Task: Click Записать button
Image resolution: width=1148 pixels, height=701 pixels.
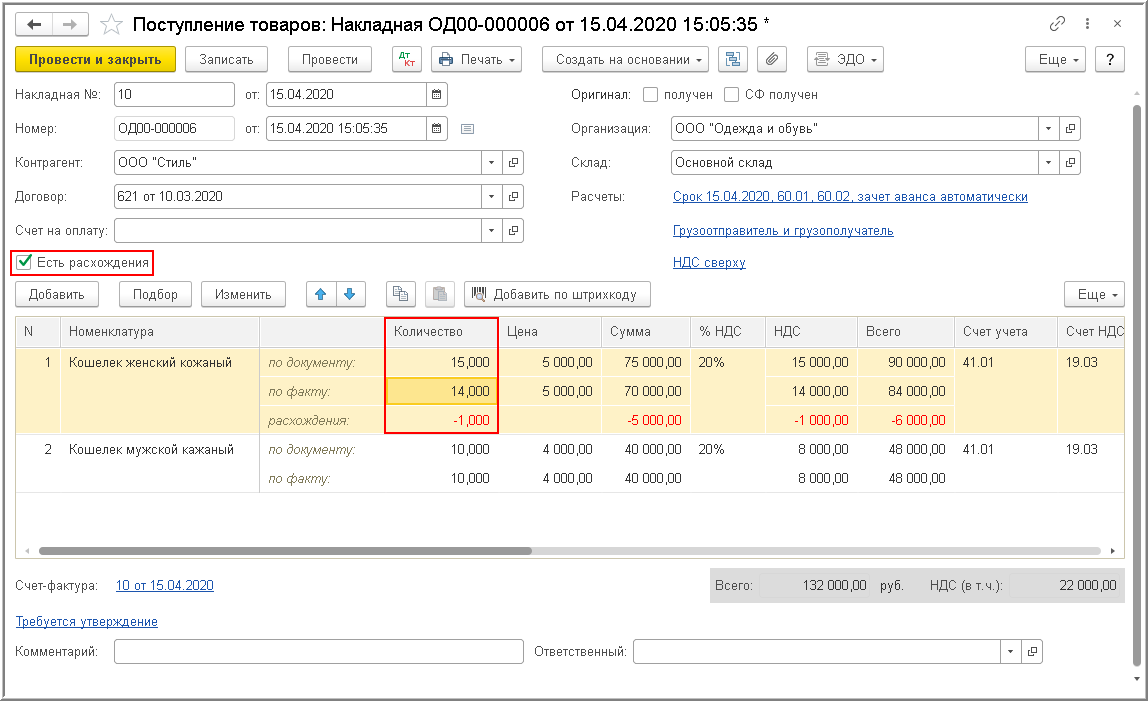Action: click(226, 59)
